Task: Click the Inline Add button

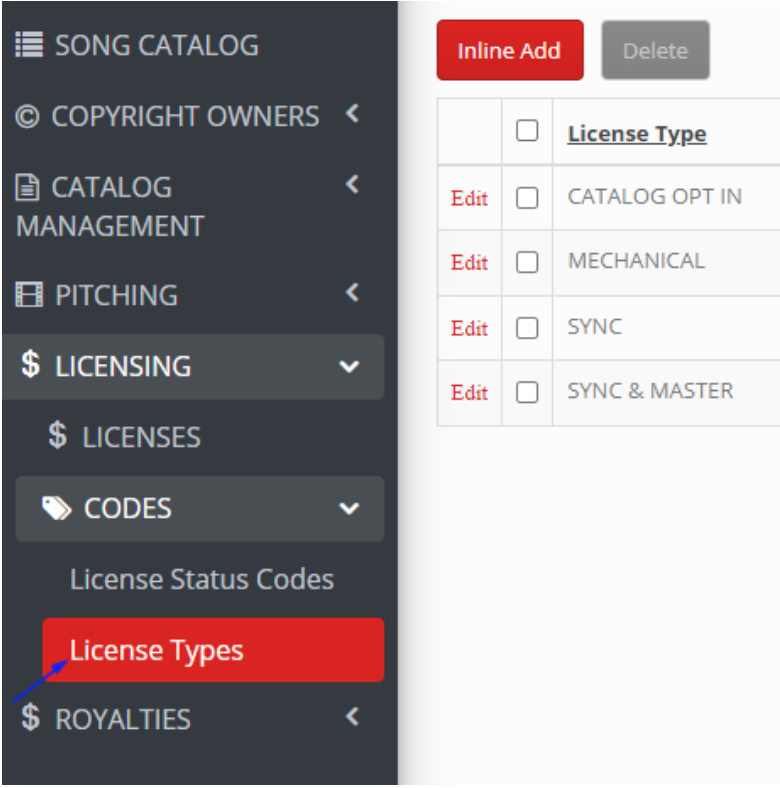Action: click(510, 50)
